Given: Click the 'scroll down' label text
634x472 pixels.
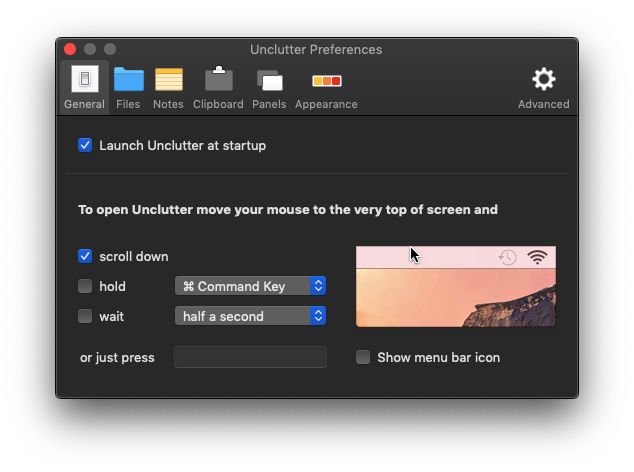Looking at the screenshot, I should [134, 256].
